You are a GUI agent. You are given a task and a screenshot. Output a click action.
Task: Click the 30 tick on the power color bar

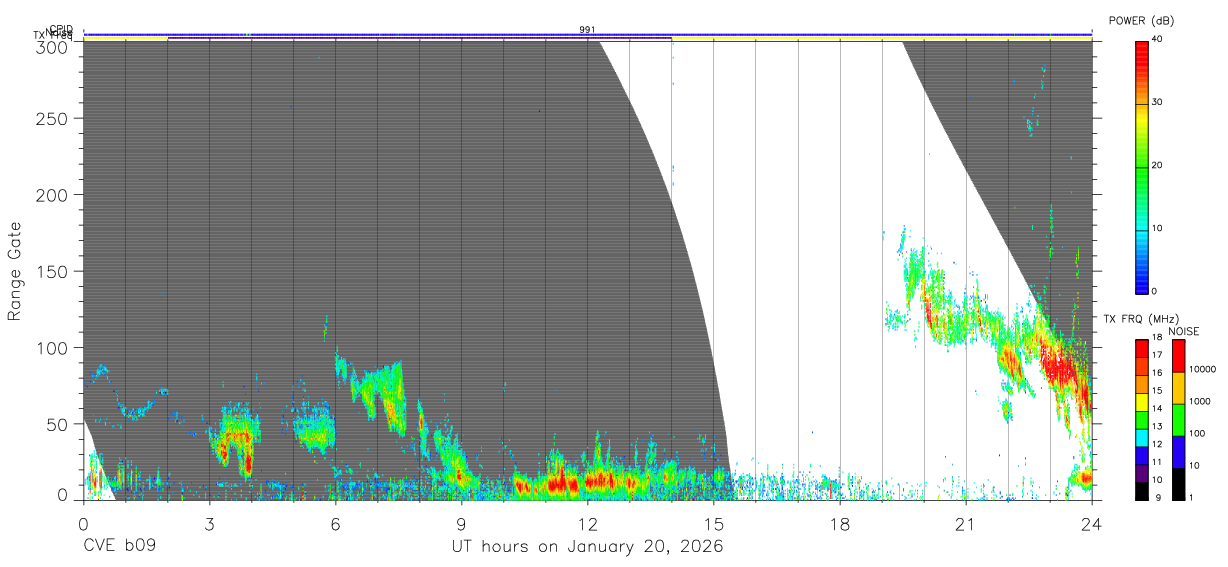coord(1158,102)
